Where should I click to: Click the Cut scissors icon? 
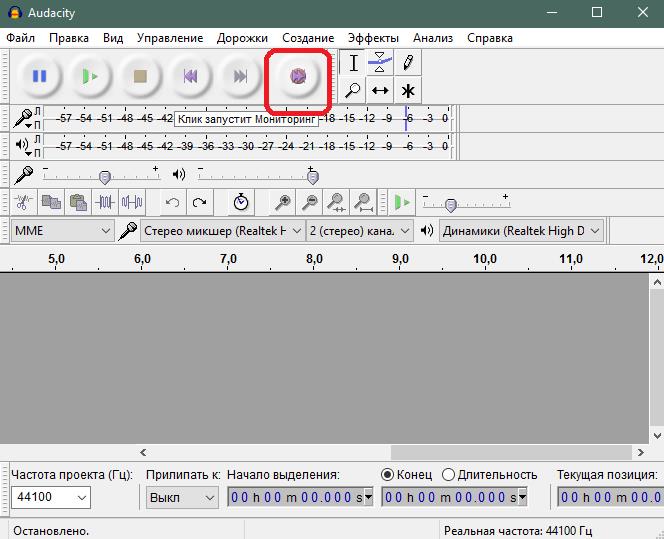click(23, 202)
